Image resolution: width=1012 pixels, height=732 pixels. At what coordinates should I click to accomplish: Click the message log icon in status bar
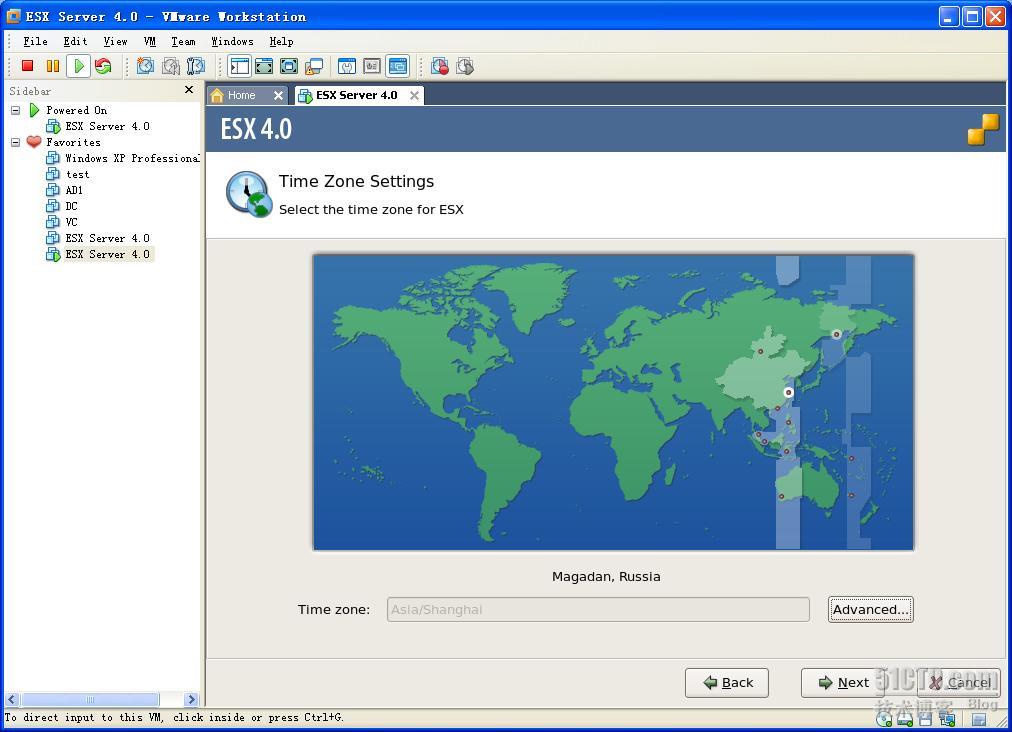coord(979,718)
